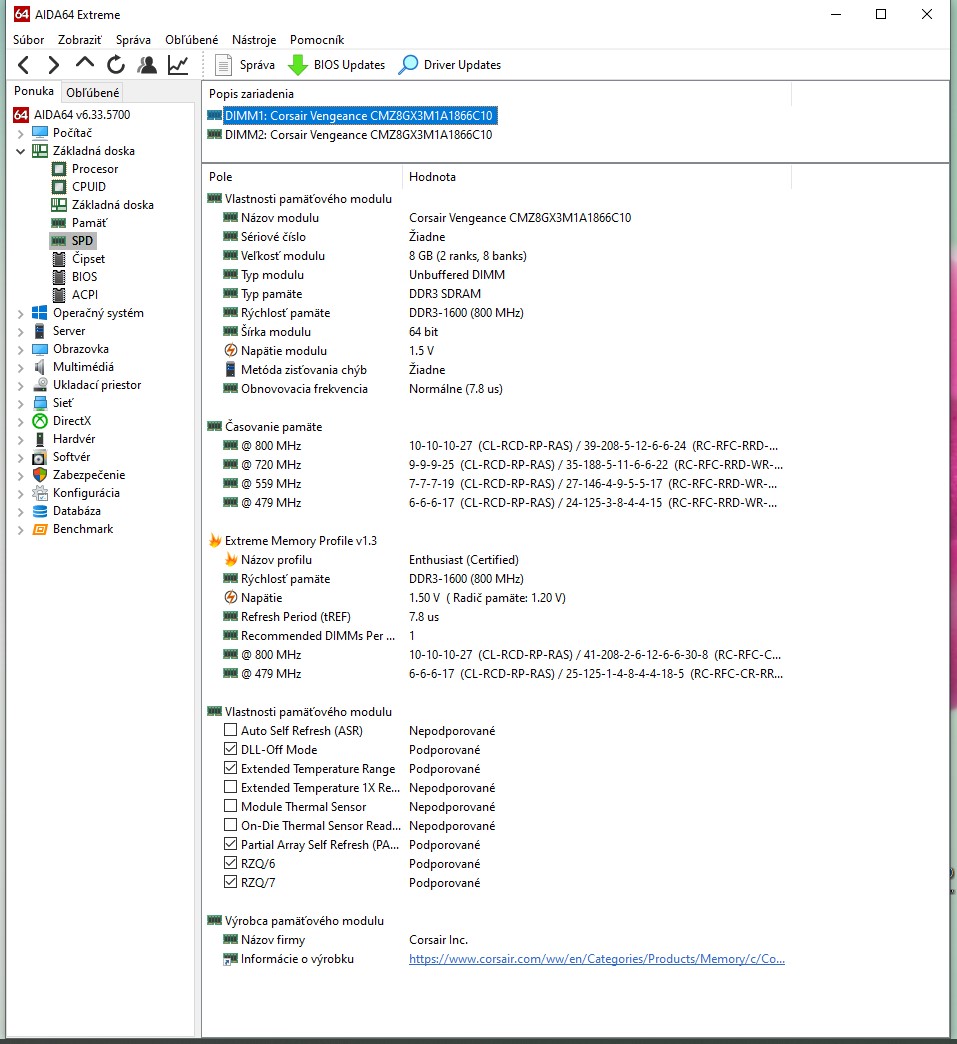The width and height of the screenshot is (957, 1044).
Task: Open the Nástroje menu
Action: (x=254, y=39)
